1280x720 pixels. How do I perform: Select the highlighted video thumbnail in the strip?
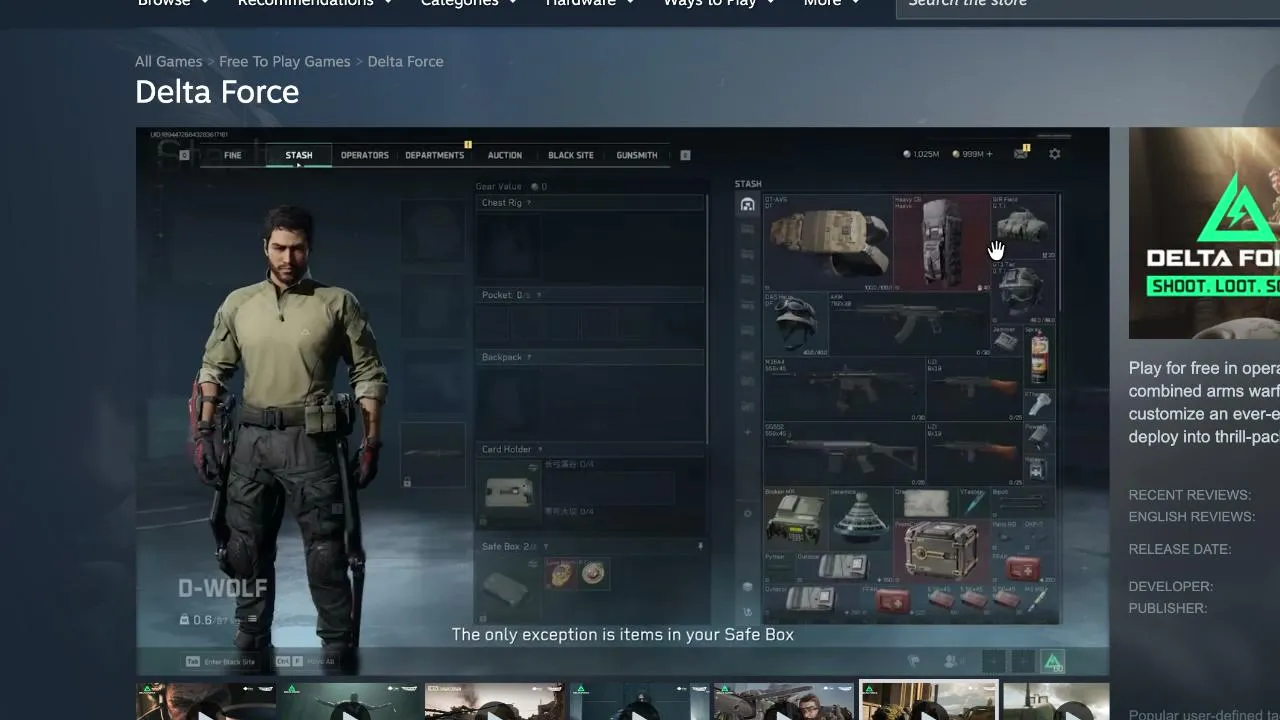click(x=929, y=701)
